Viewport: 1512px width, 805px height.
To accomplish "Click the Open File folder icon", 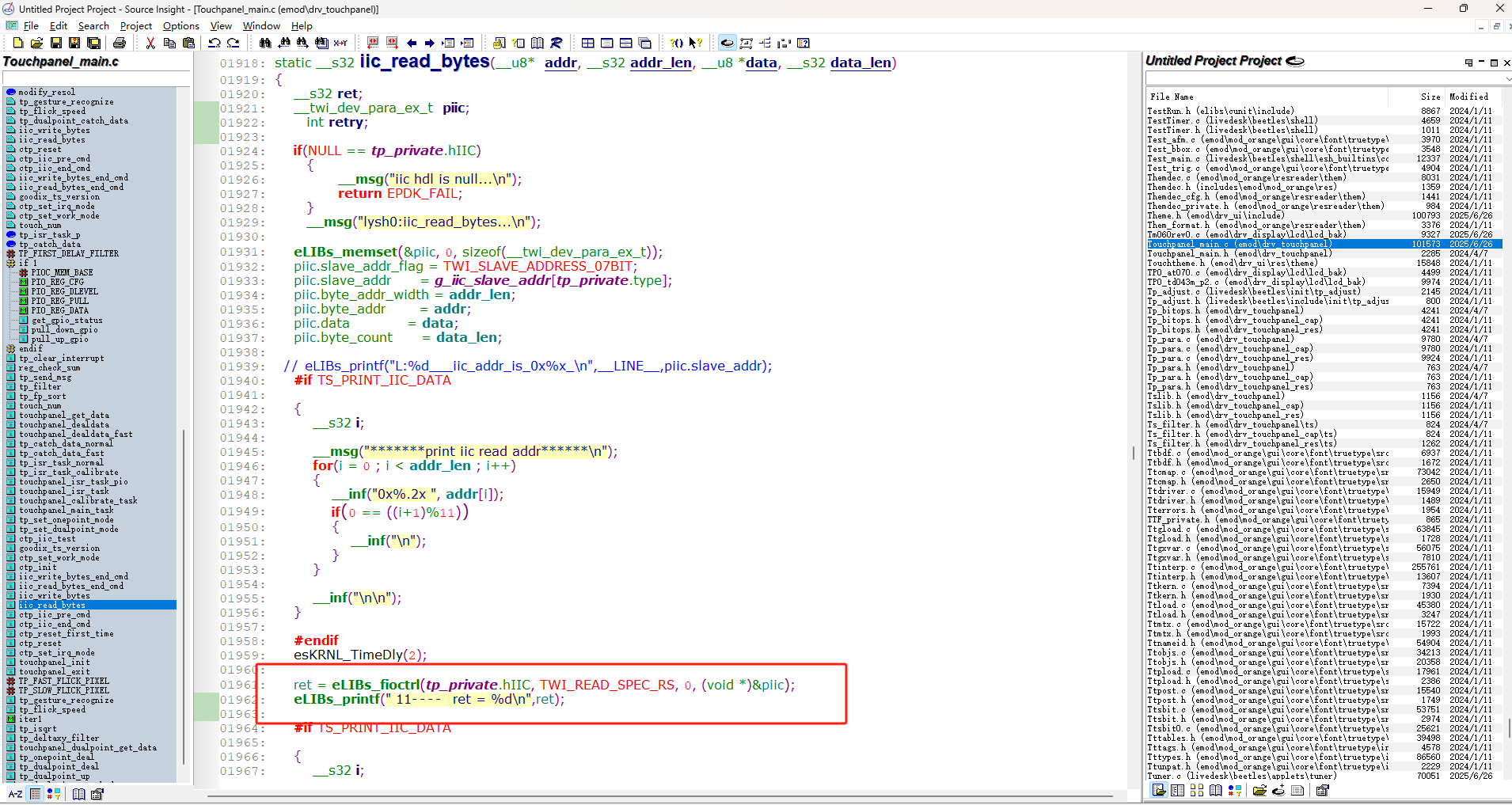I will (x=36, y=43).
